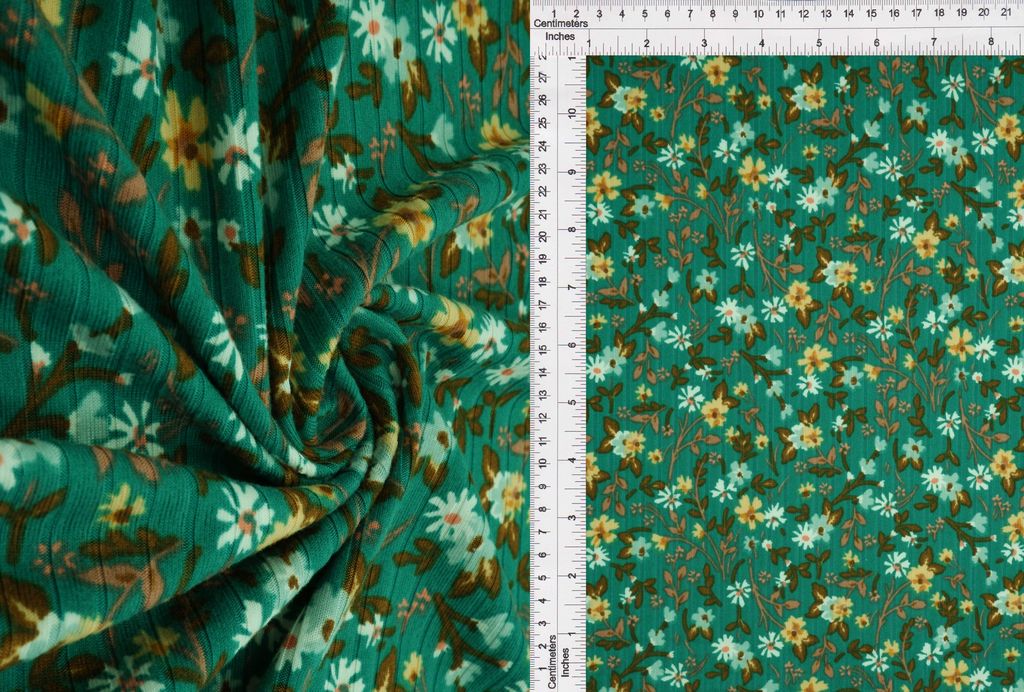Viewport: 1024px width, 692px height.
Task: Click the horizontal 'Inches' label on top ruler
Action: coord(560,37)
